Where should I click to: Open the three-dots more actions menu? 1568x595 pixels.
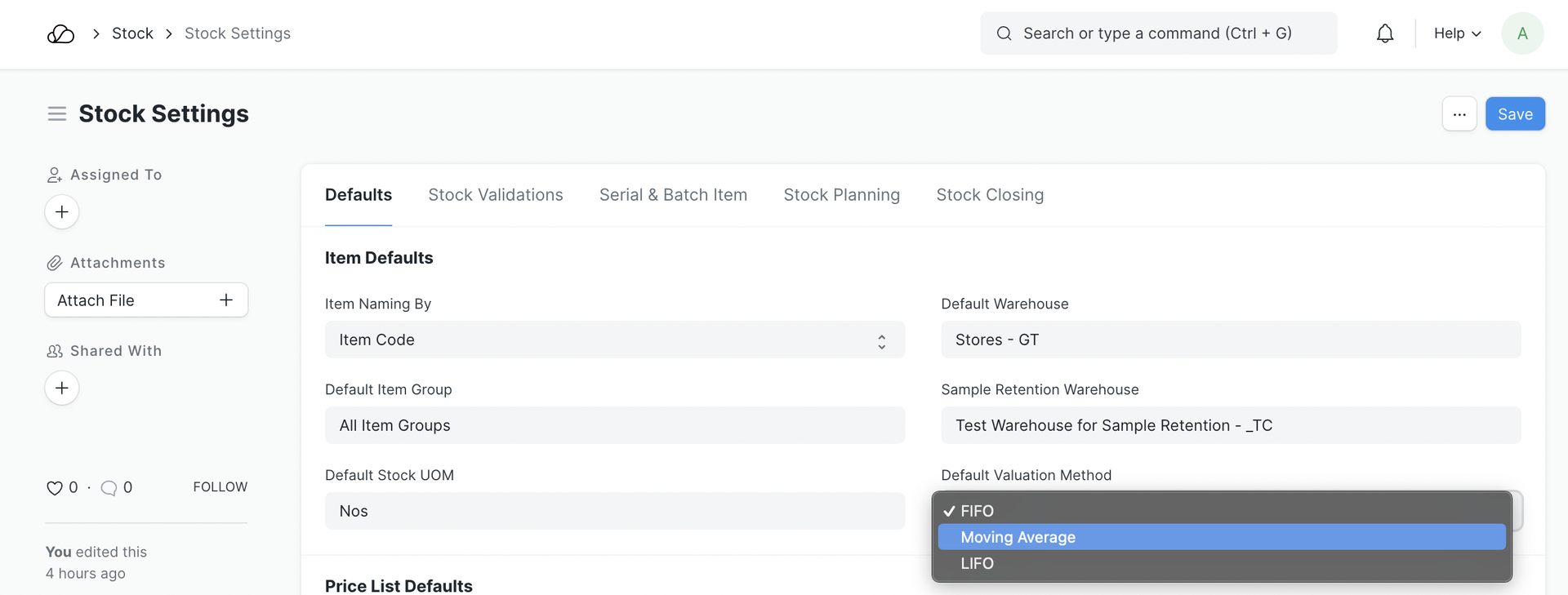(1459, 114)
